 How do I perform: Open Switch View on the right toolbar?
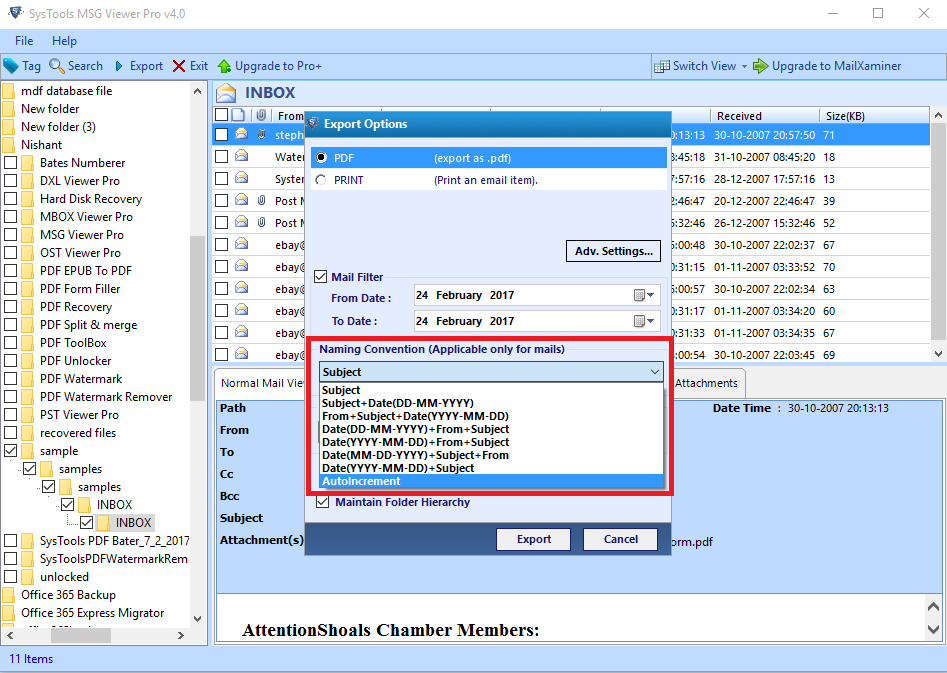click(700, 65)
